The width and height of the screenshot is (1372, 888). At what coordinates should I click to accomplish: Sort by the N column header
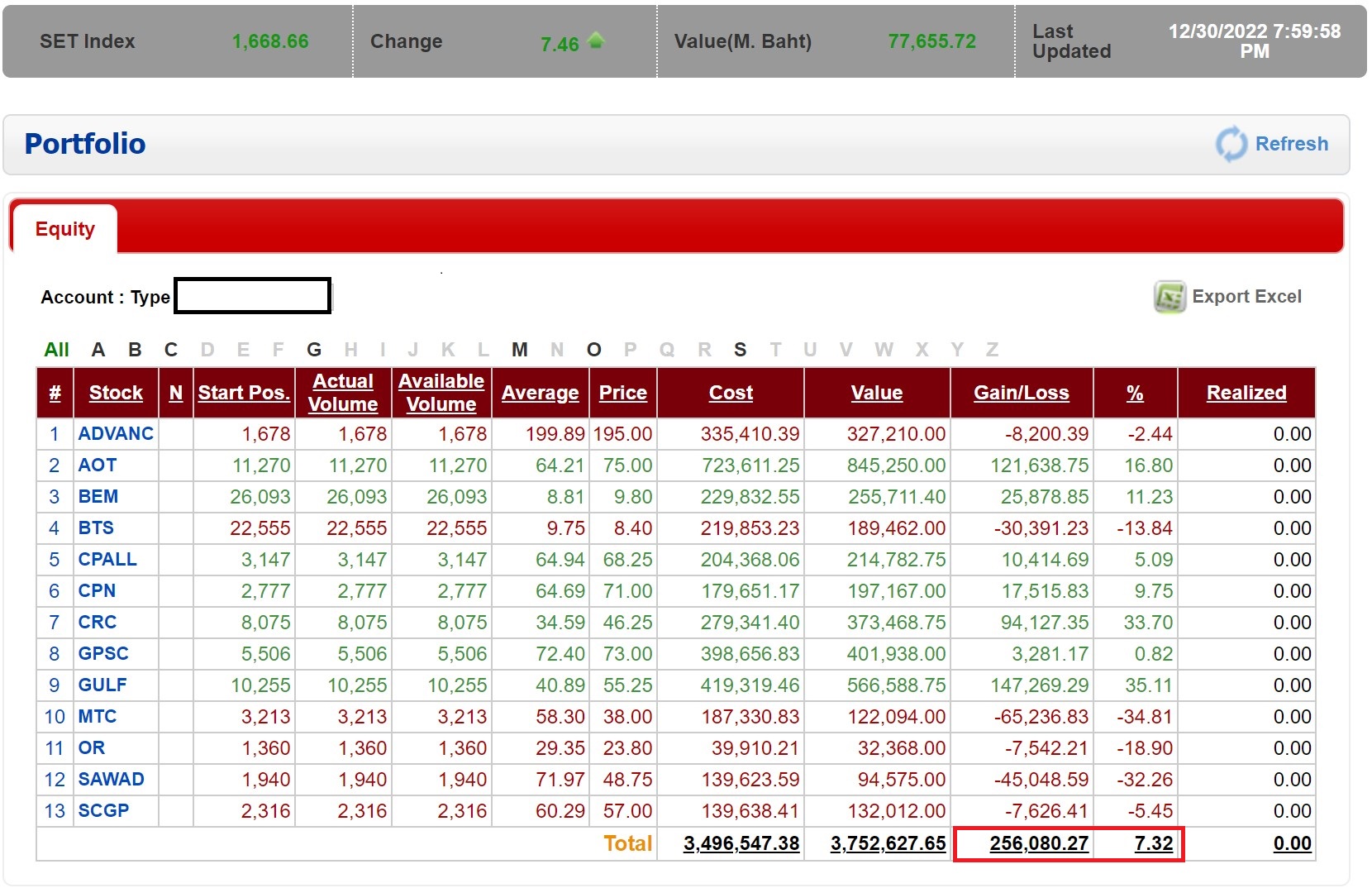click(x=175, y=393)
